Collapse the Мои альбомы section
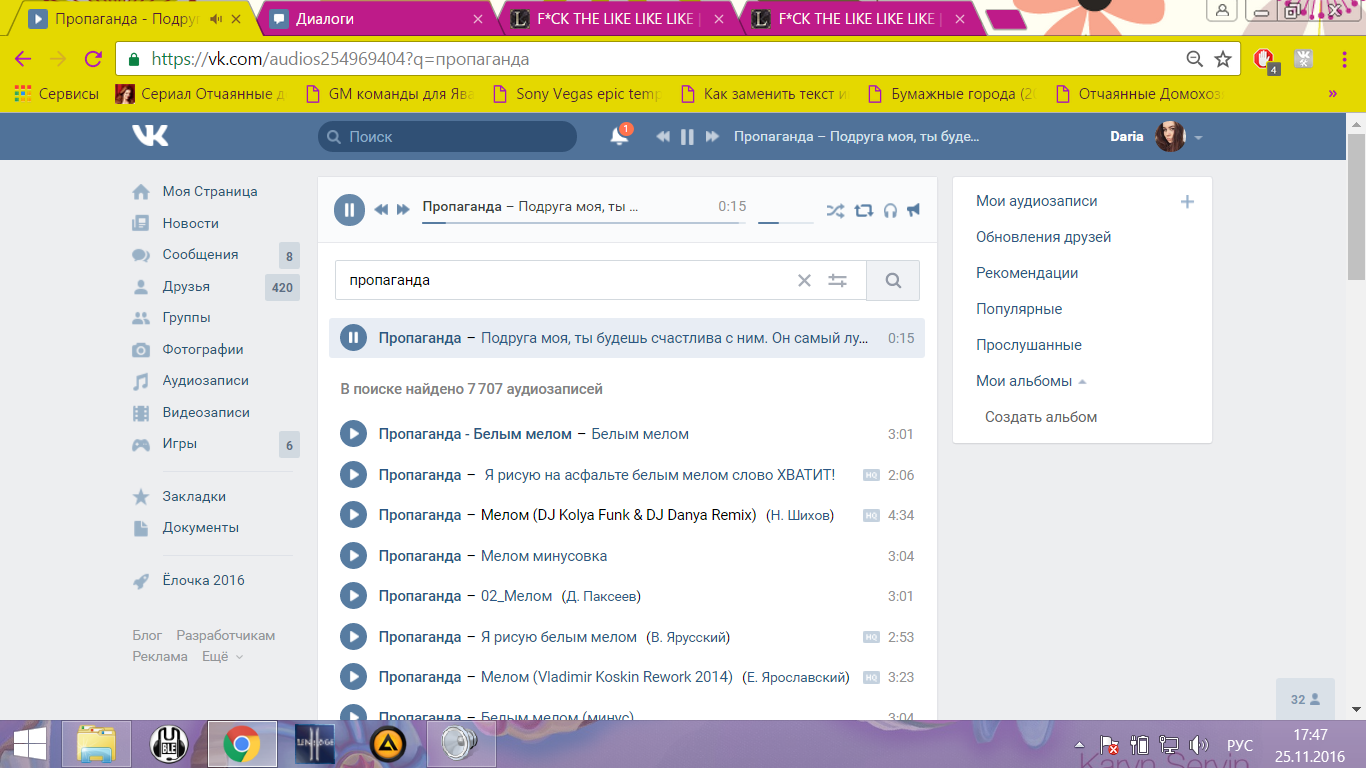1366x768 pixels. tap(1082, 382)
